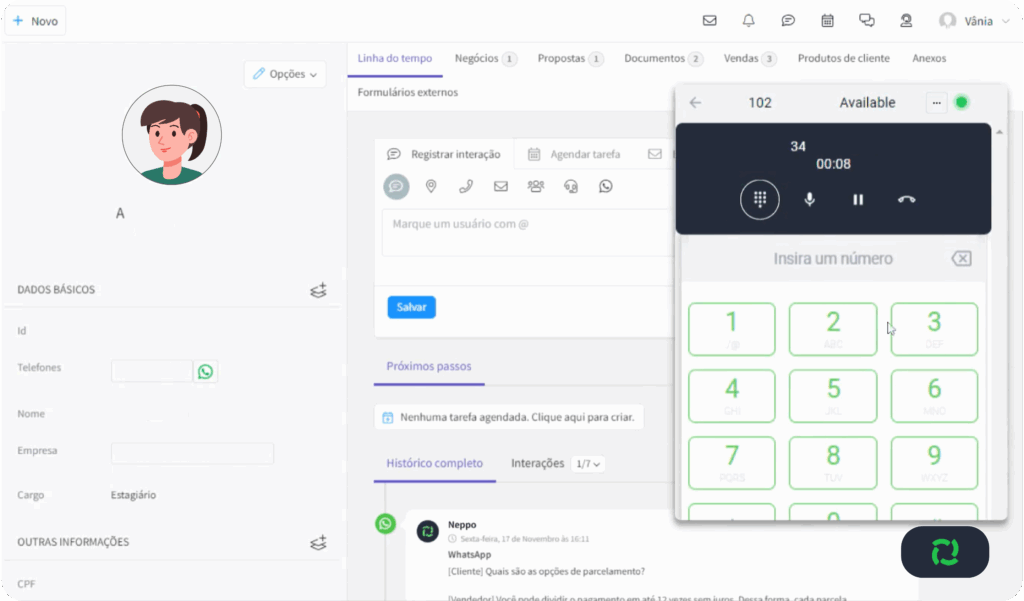Viewport: 1024px width, 601px height.
Task: Delete a digit with the backspace icon
Action: [x=961, y=259]
